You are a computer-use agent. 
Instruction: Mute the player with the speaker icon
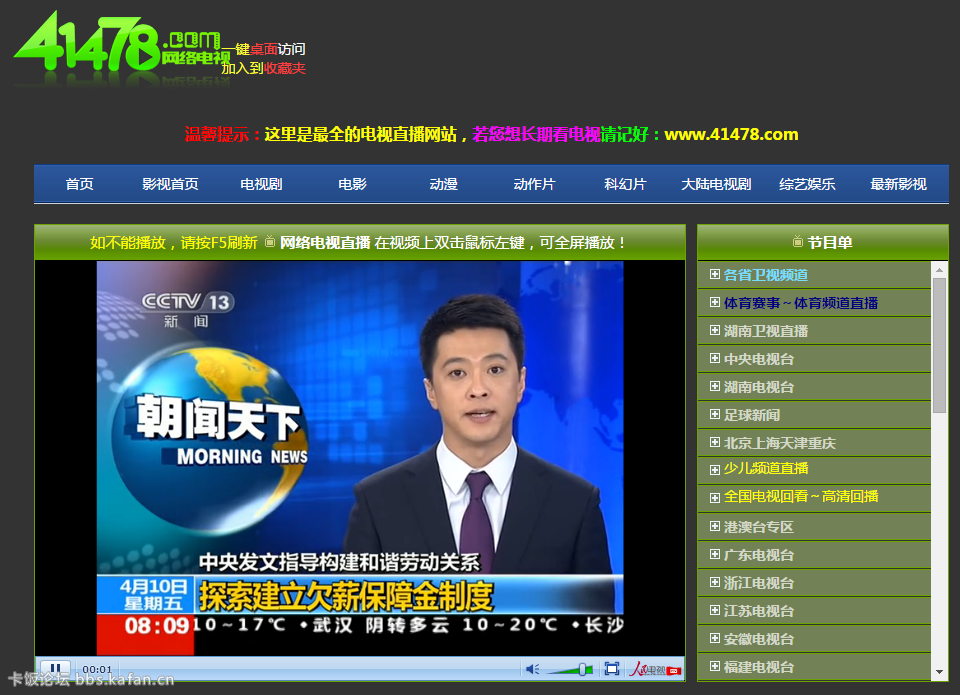tap(532, 669)
